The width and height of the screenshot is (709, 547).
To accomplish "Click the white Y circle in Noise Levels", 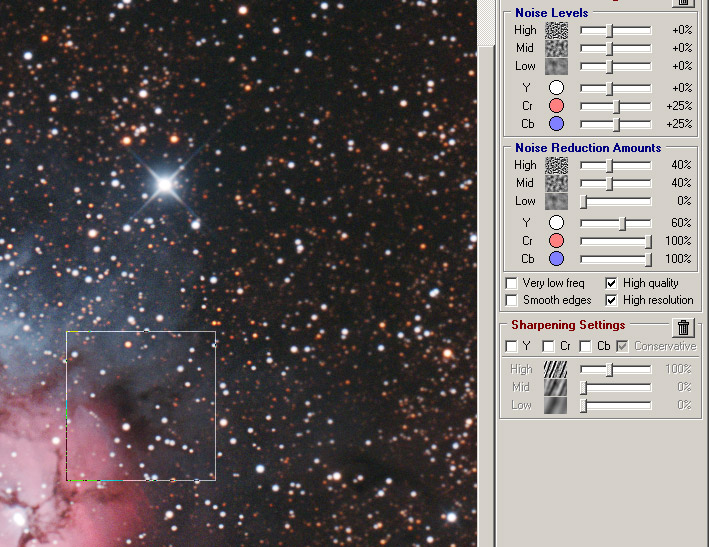I will pos(556,88).
